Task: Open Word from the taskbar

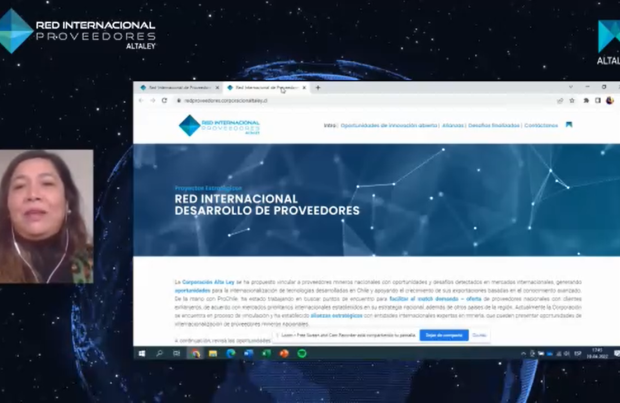Action: [x=249, y=354]
